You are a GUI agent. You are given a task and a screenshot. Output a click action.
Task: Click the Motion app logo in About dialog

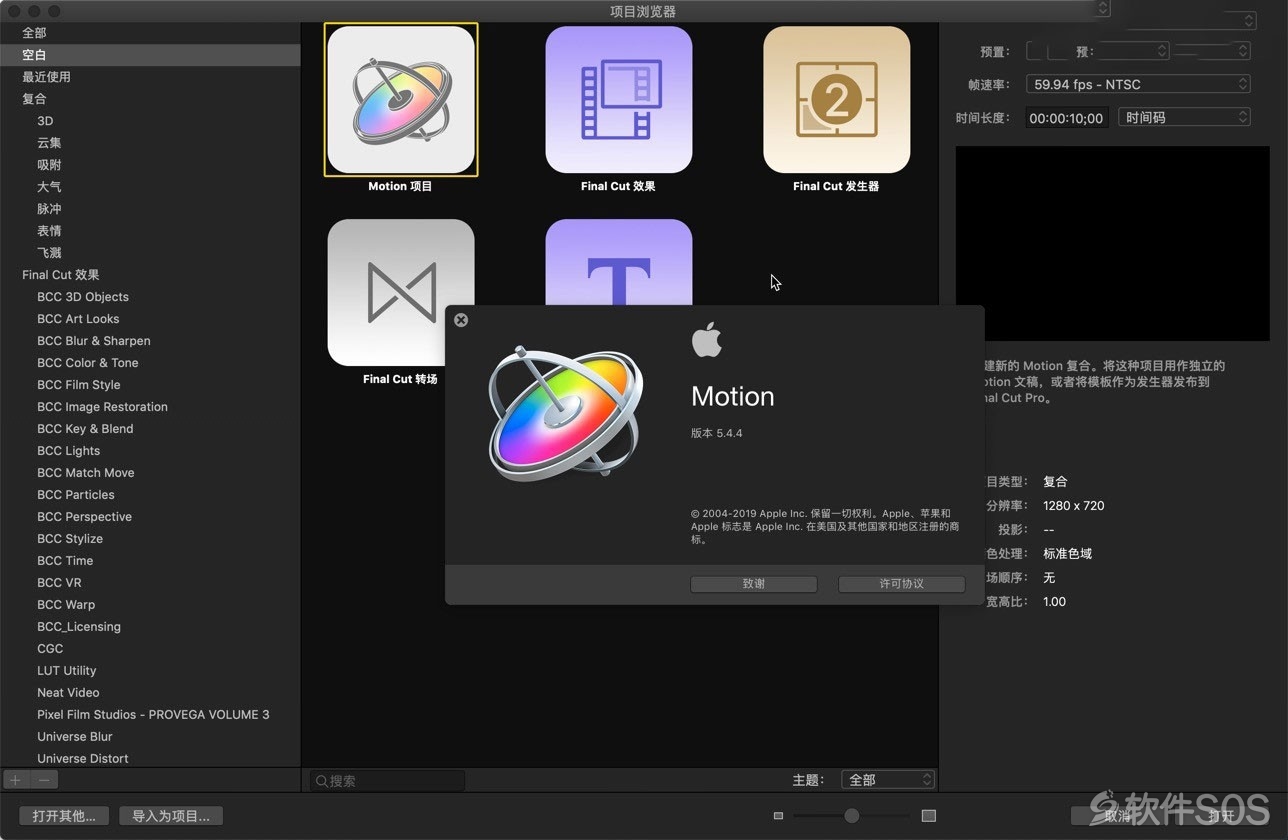(566, 414)
